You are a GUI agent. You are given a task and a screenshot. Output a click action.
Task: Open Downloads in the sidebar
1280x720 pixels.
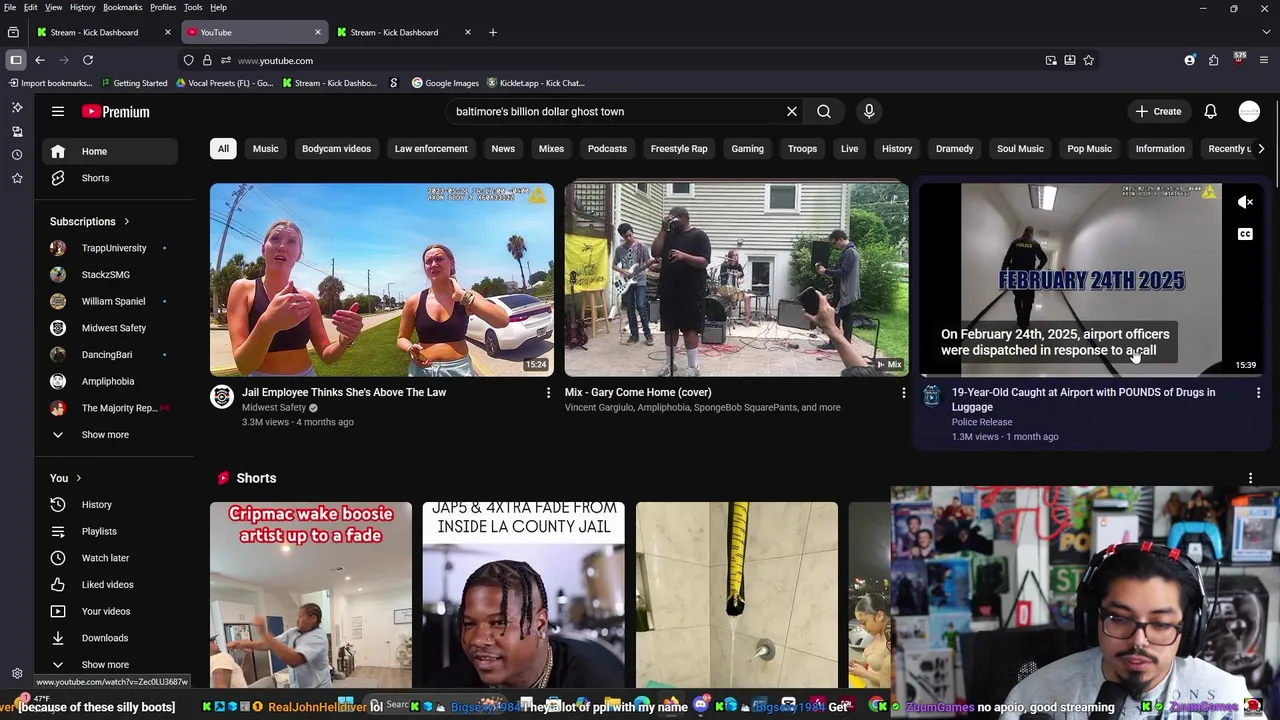click(110, 638)
